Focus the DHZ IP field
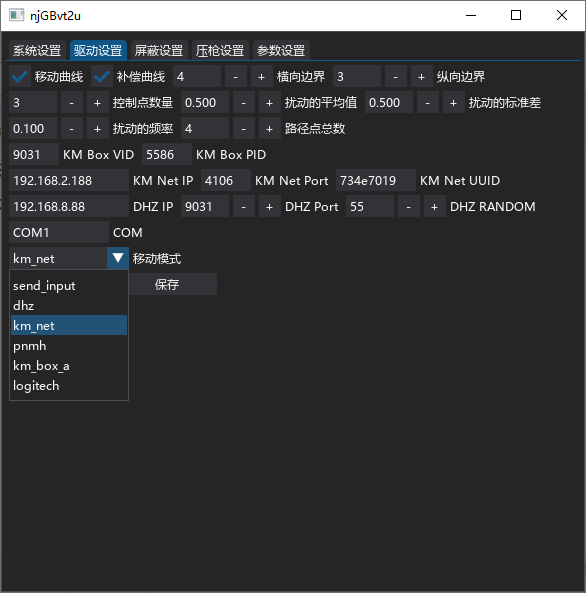Screen dimensions: 586x593 pos(69,206)
